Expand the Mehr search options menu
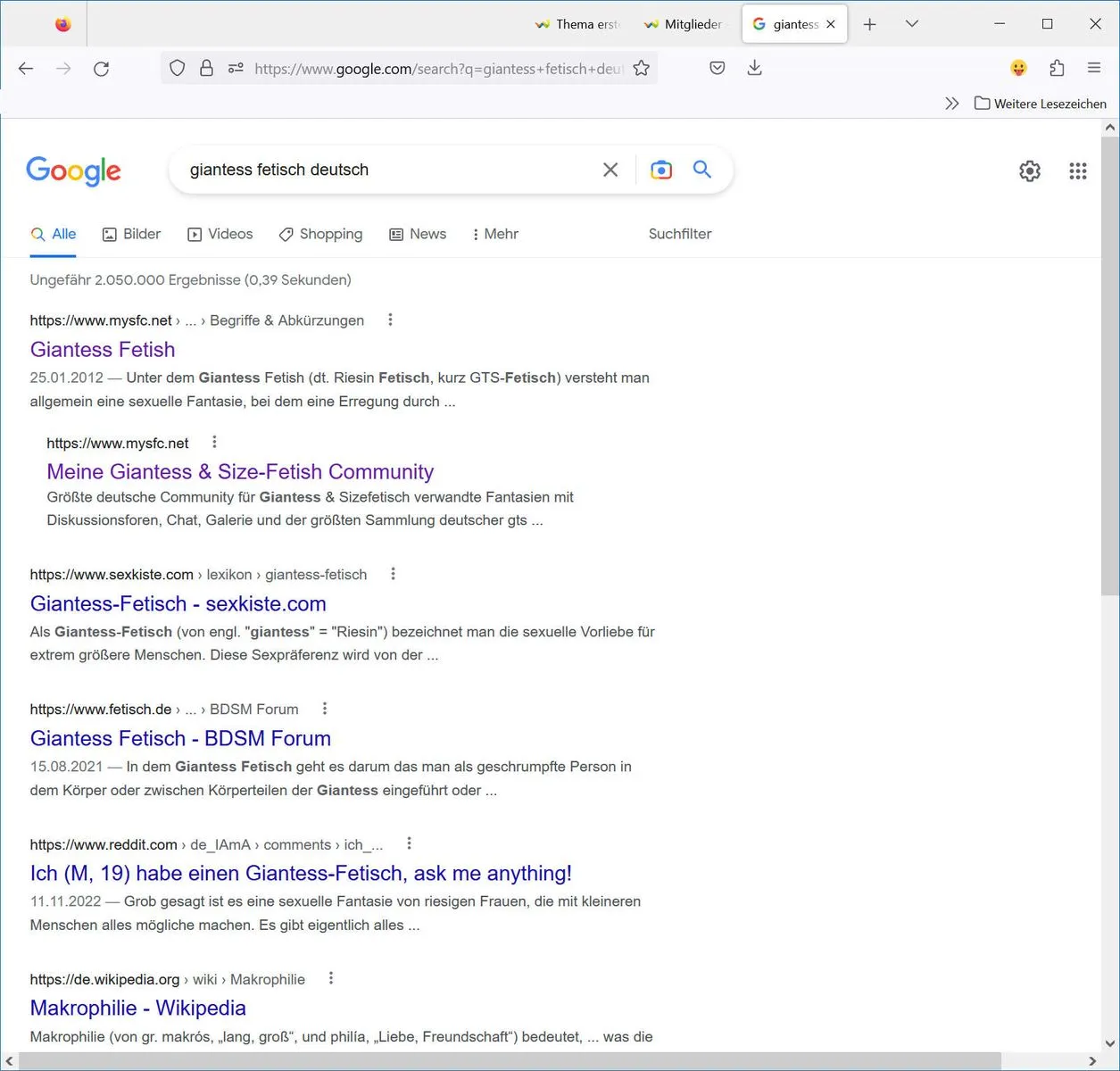Screen dimensions: 1120x1071 [x=495, y=234]
